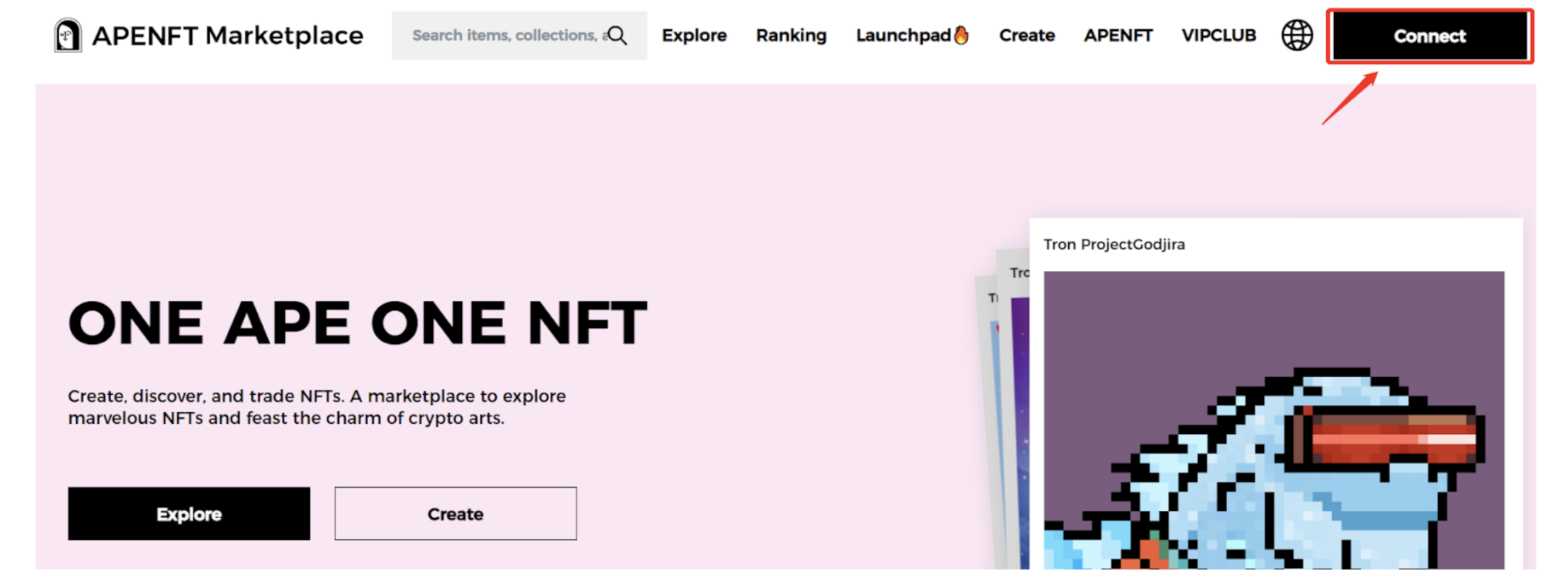1568x588 pixels.
Task: Click the black Explore hero button
Action: point(189,513)
